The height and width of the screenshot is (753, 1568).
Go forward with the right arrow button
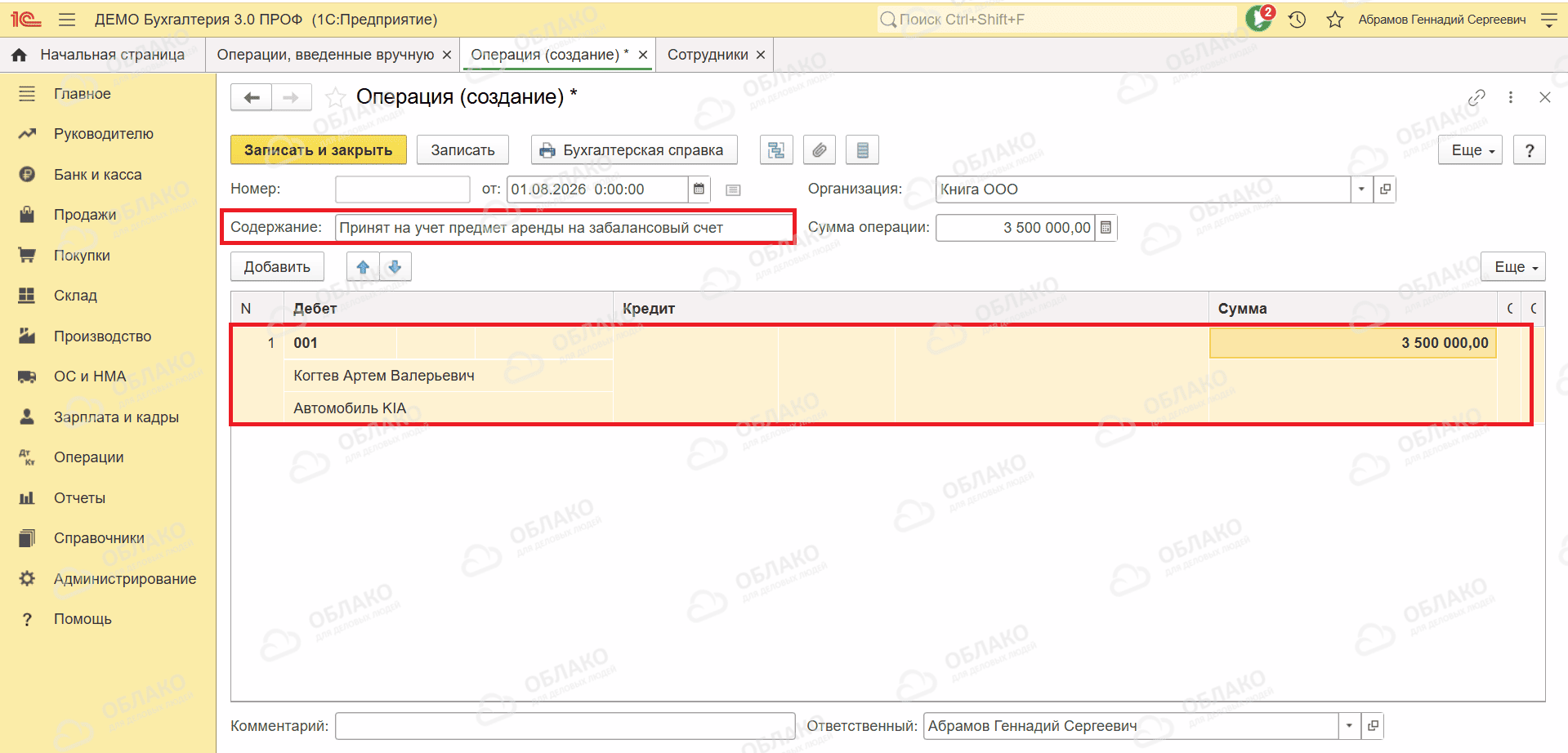pyautogui.click(x=291, y=97)
